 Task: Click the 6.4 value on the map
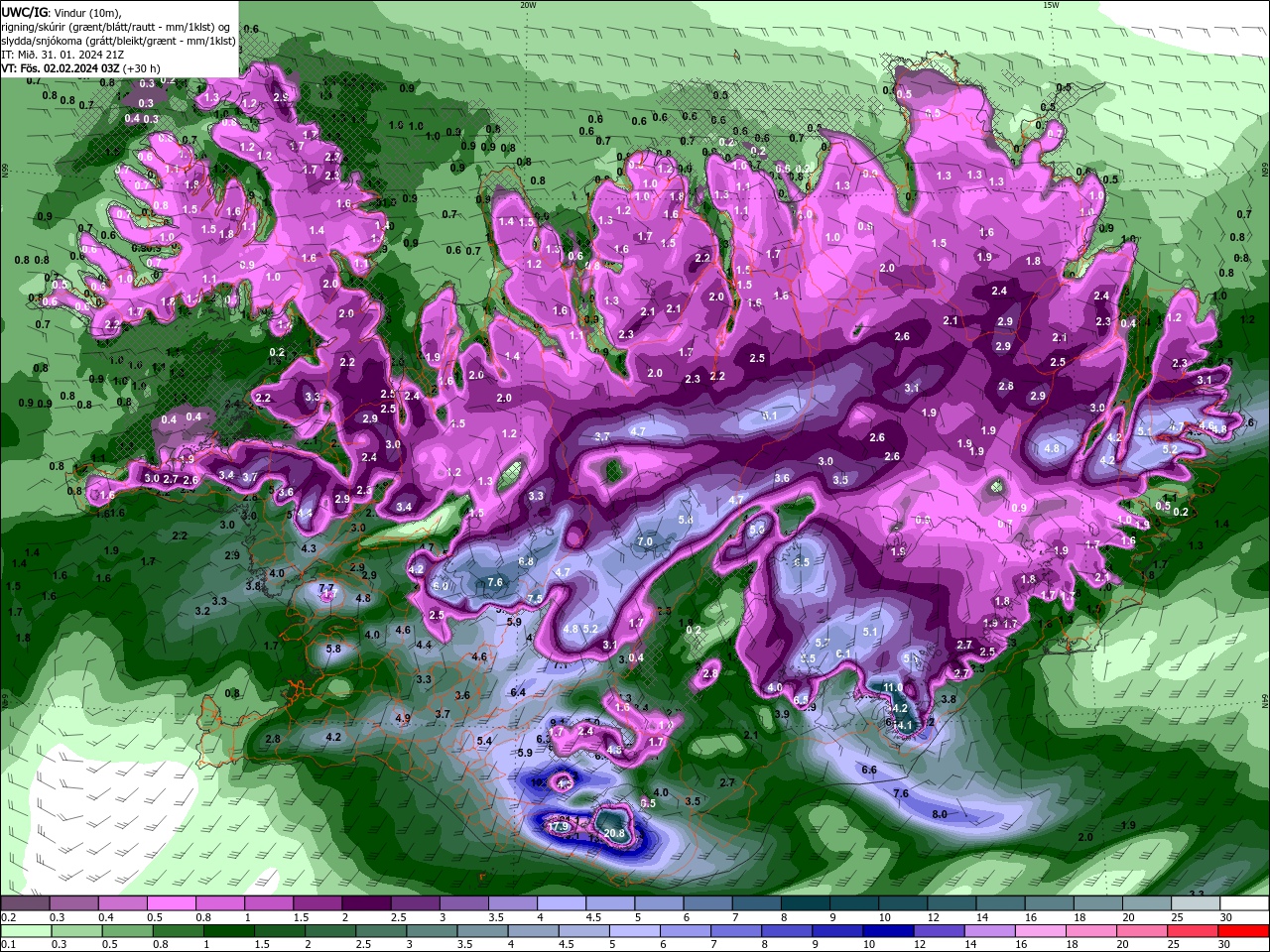[x=518, y=692]
